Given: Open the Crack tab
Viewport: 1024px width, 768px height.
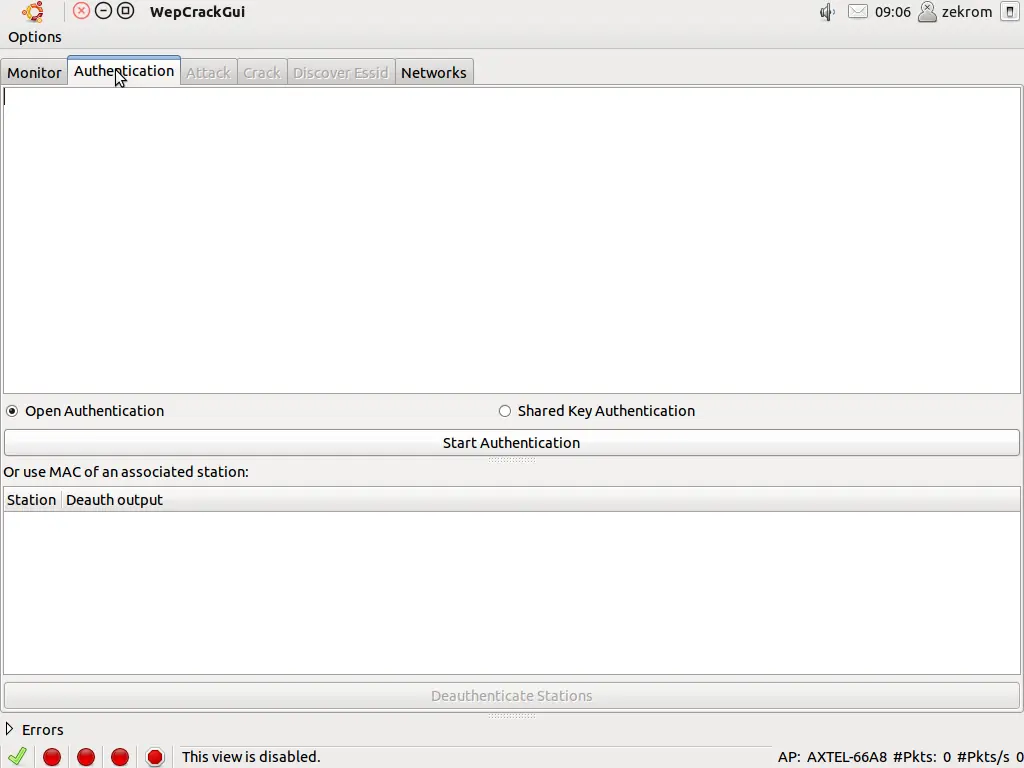Looking at the screenshot, I should (262, 72).
